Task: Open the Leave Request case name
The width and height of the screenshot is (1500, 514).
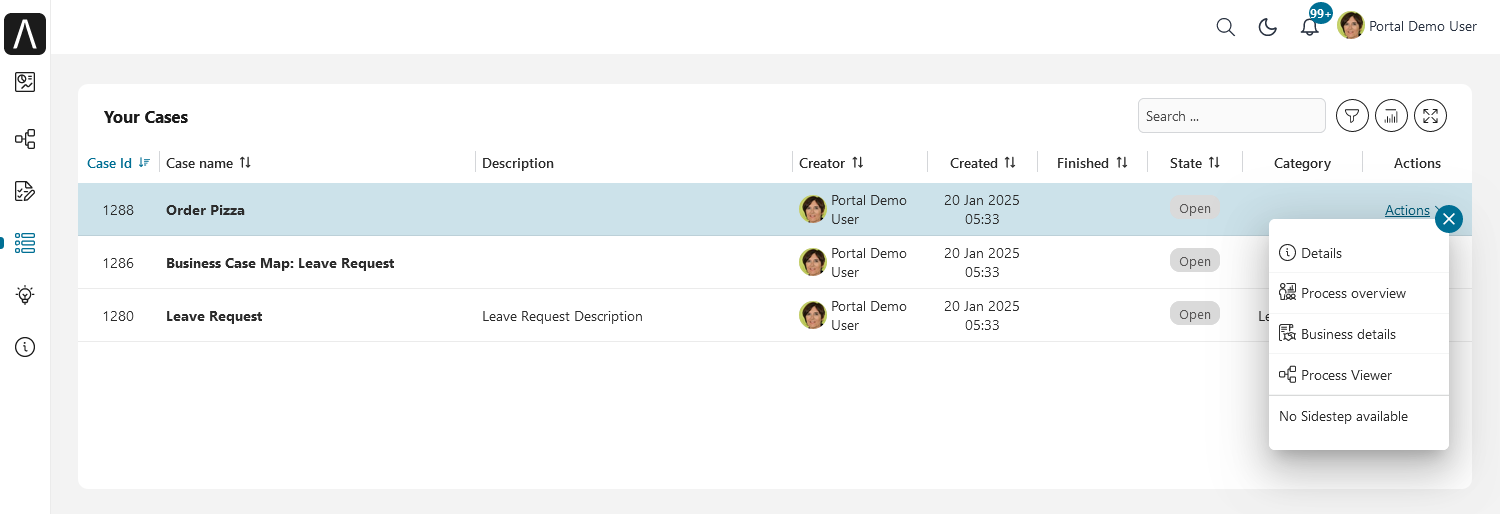Action: tap(214, 316)
